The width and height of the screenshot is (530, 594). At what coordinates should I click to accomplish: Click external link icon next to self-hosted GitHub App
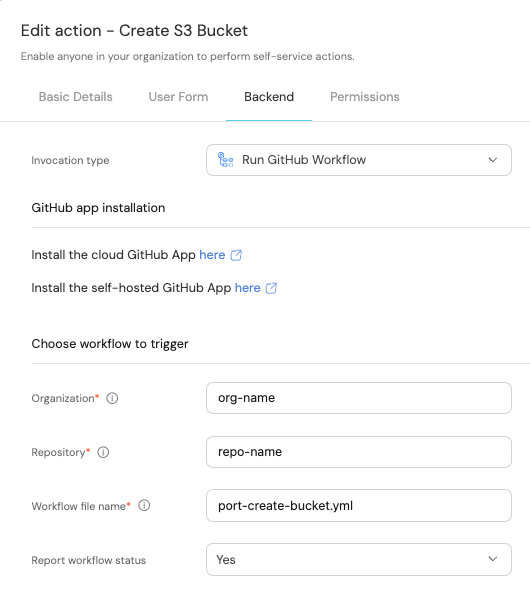point(271,288)
